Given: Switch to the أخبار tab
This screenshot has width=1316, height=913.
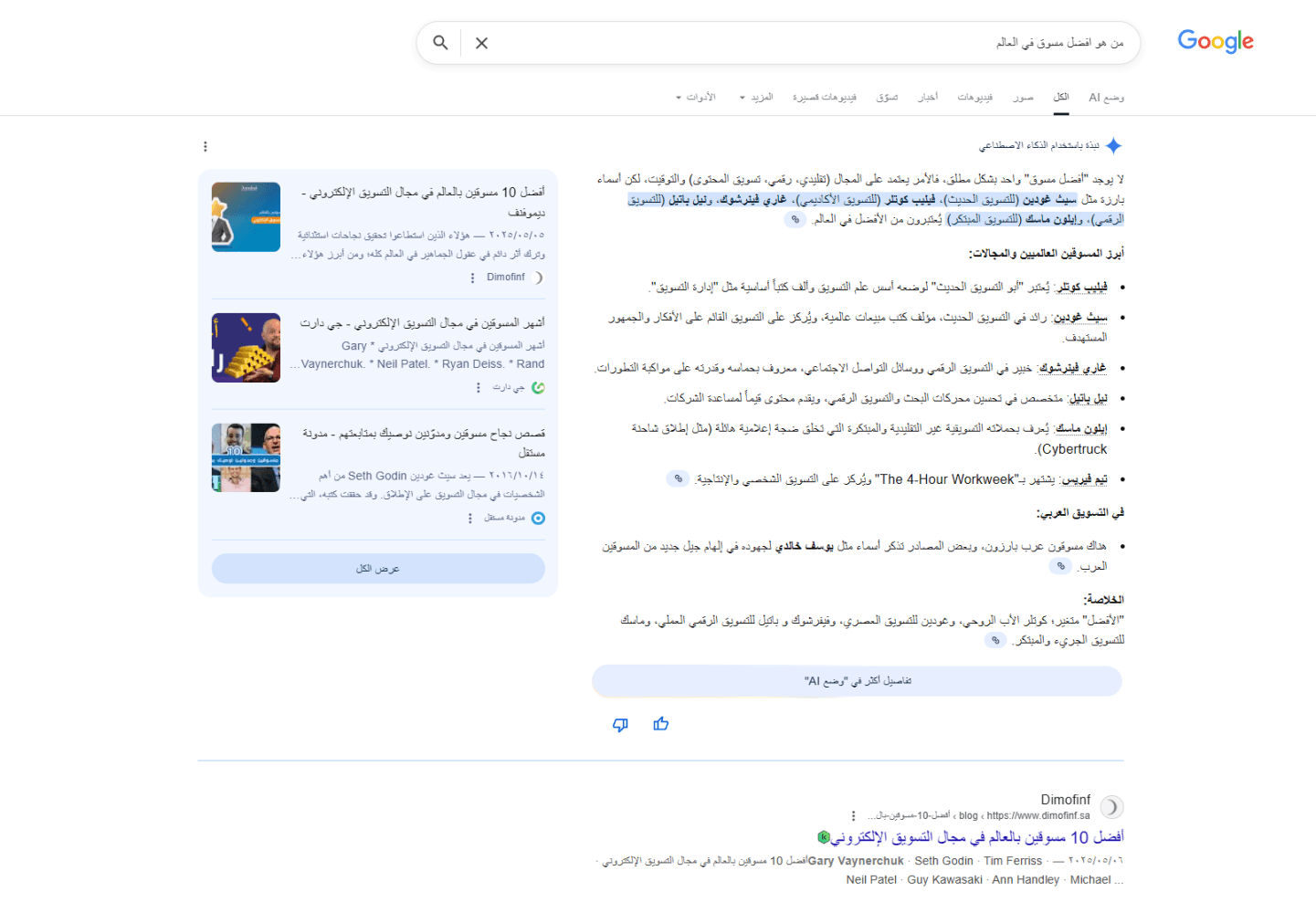Looking at the screenshot, I should click(x=928, y=96).
